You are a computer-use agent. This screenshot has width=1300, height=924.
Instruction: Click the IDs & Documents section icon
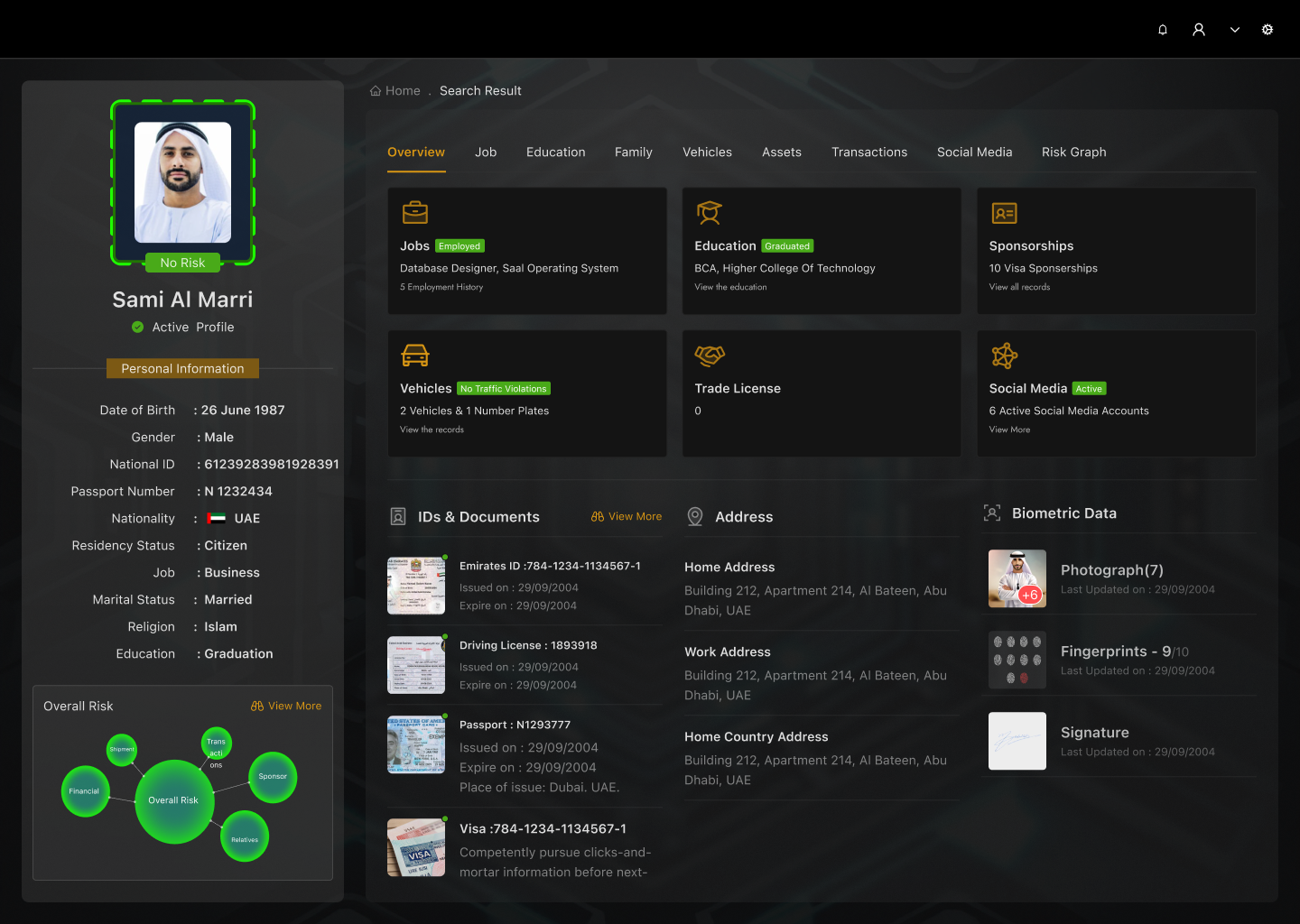[x=398, y=517]
